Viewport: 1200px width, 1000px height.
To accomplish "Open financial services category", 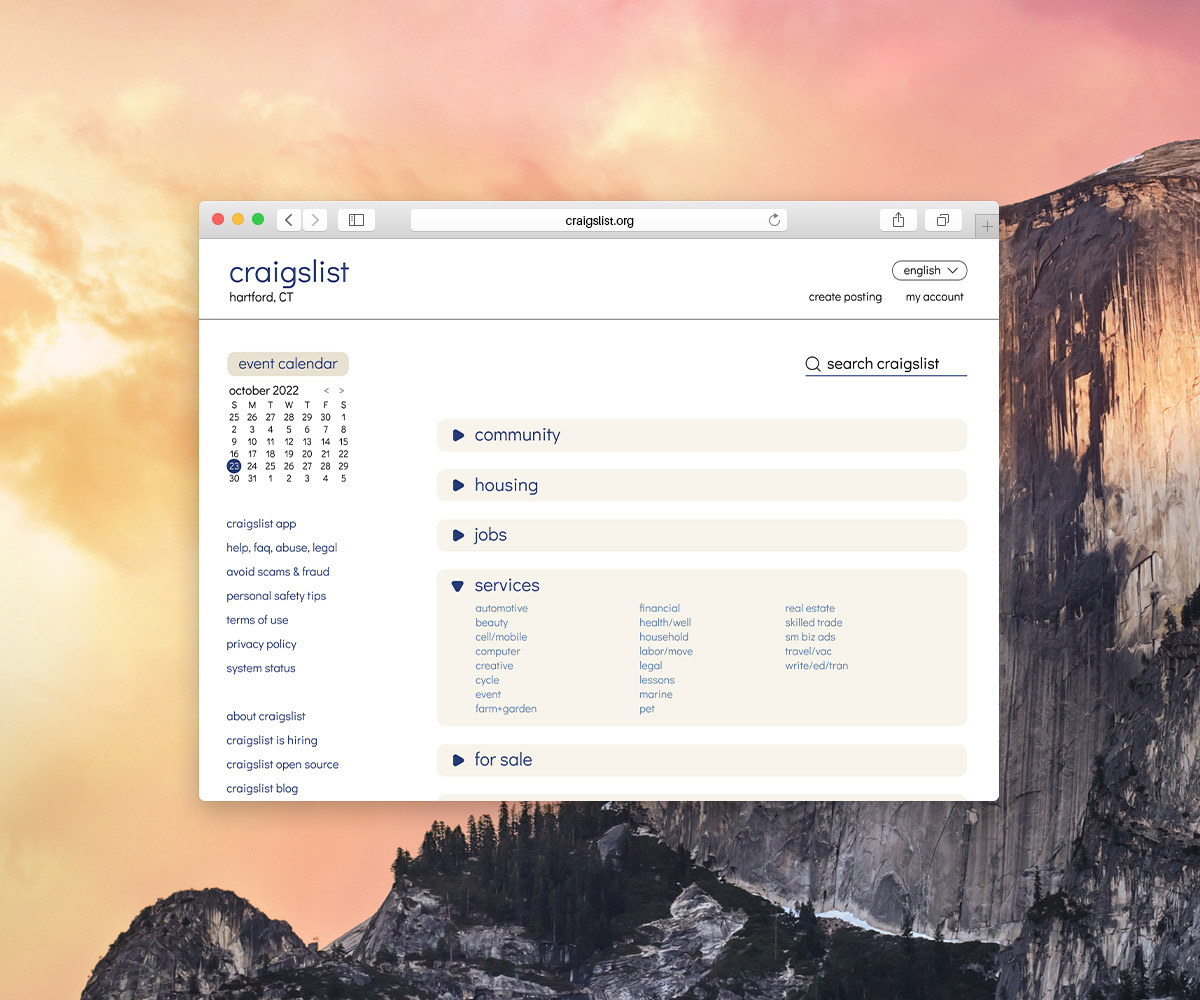I will tap(660, 608).
